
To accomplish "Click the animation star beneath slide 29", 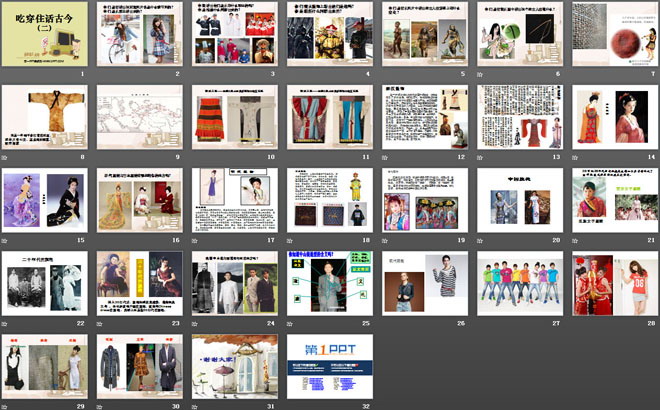I will click(x=5, y=406).
